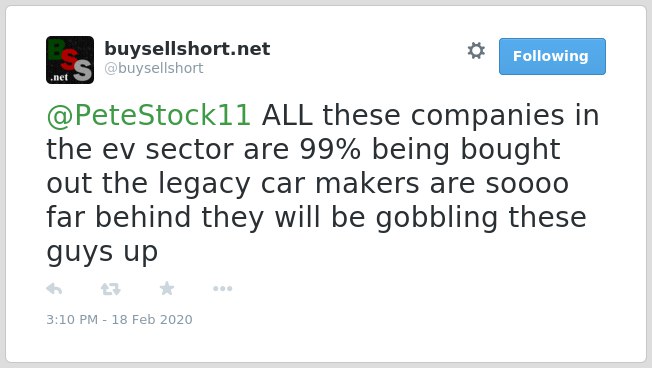
Task: Retweet this tweet using the retweet icon
Action: tap(111, 289)
